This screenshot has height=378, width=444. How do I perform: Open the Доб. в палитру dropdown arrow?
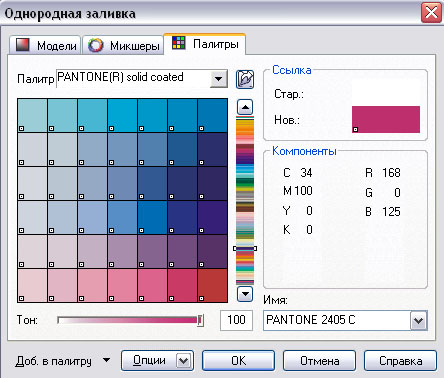point(106,360)
